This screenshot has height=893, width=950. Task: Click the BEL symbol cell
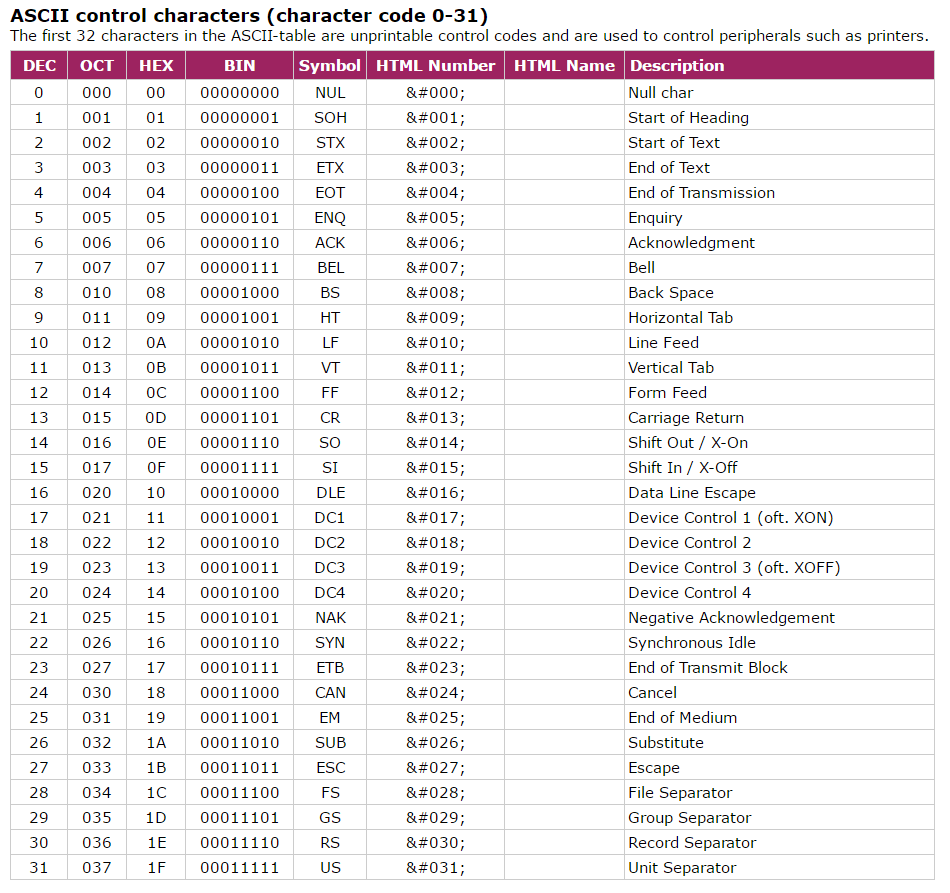coord(330,268)
